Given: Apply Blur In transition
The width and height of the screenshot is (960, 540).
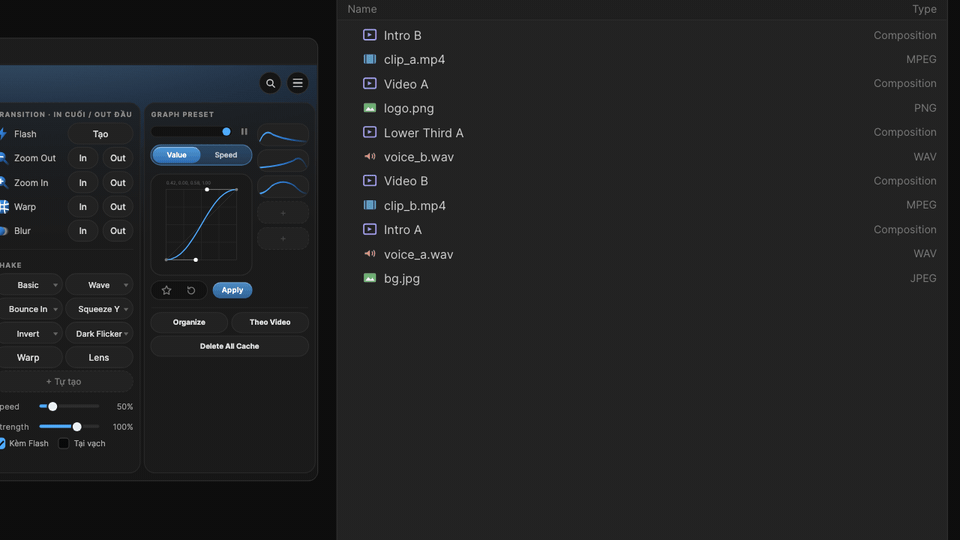Looking at the screenshot, I should 83,231.
